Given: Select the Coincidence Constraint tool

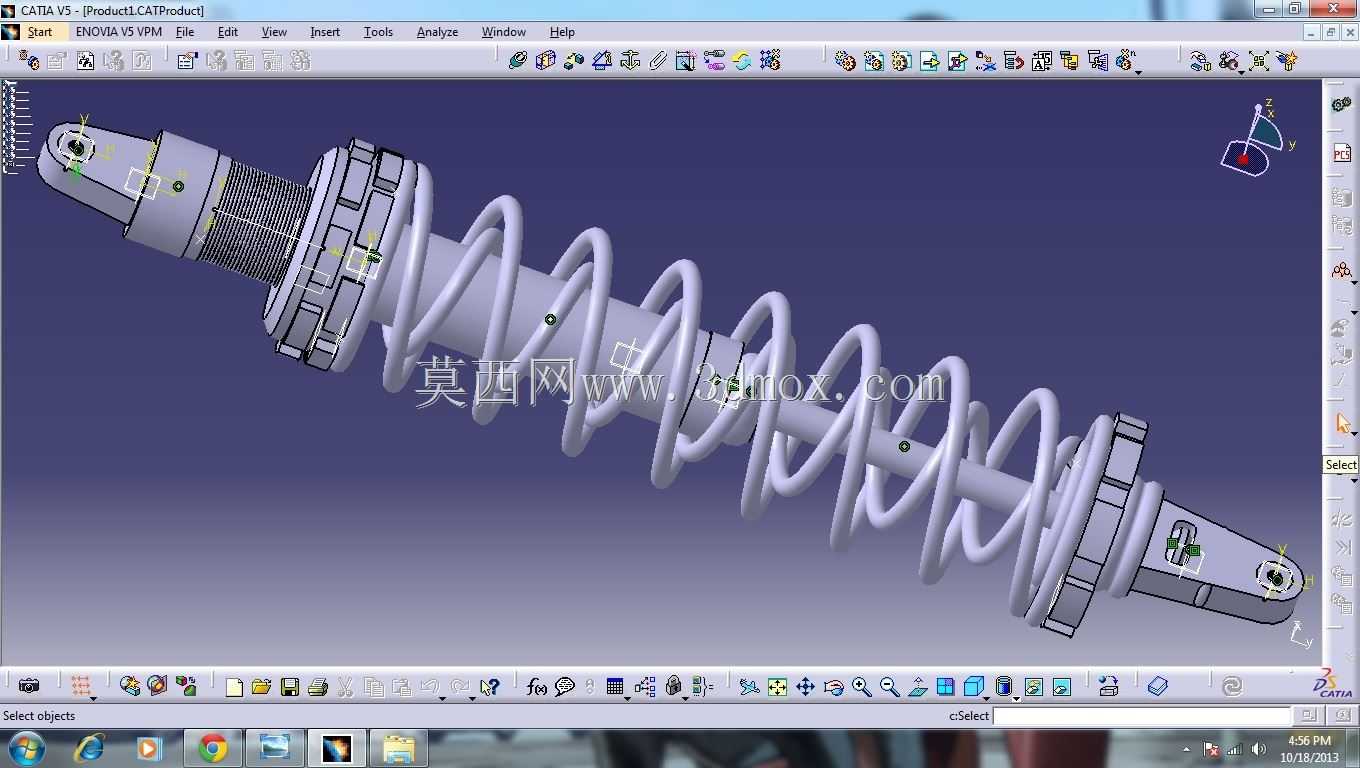Looking at the screenshot, I should pos(517,60).
